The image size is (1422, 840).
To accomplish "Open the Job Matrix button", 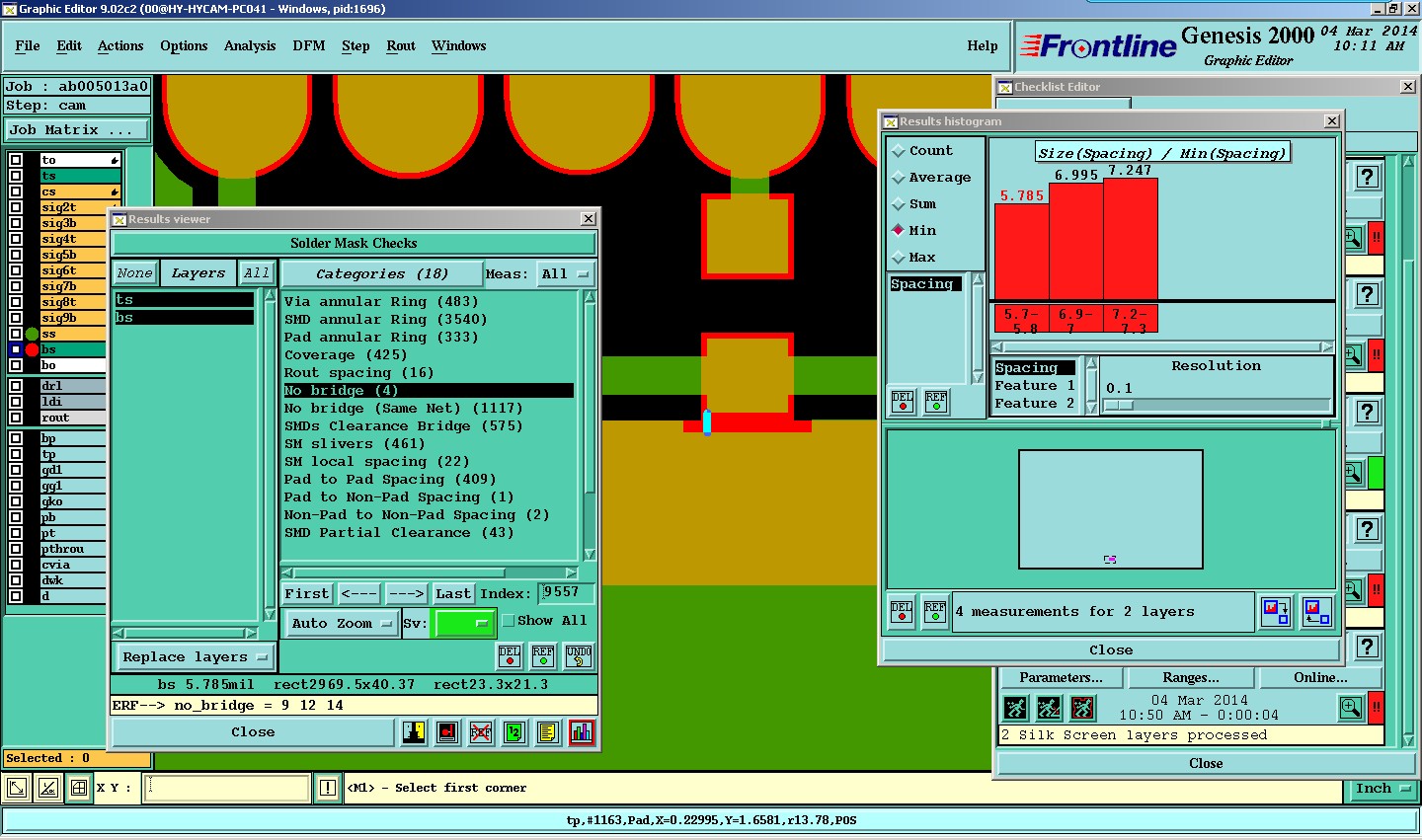I will [x=77, y=130].
